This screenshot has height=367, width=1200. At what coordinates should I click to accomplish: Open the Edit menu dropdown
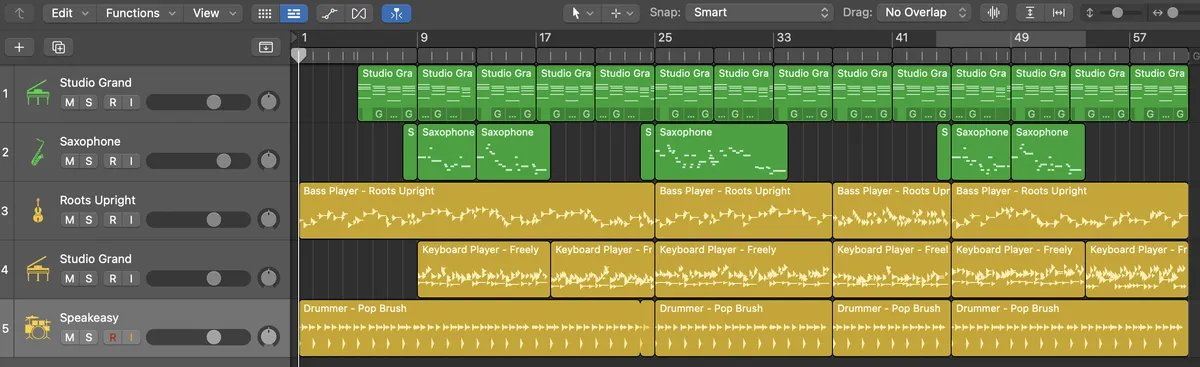click(70, 13)
